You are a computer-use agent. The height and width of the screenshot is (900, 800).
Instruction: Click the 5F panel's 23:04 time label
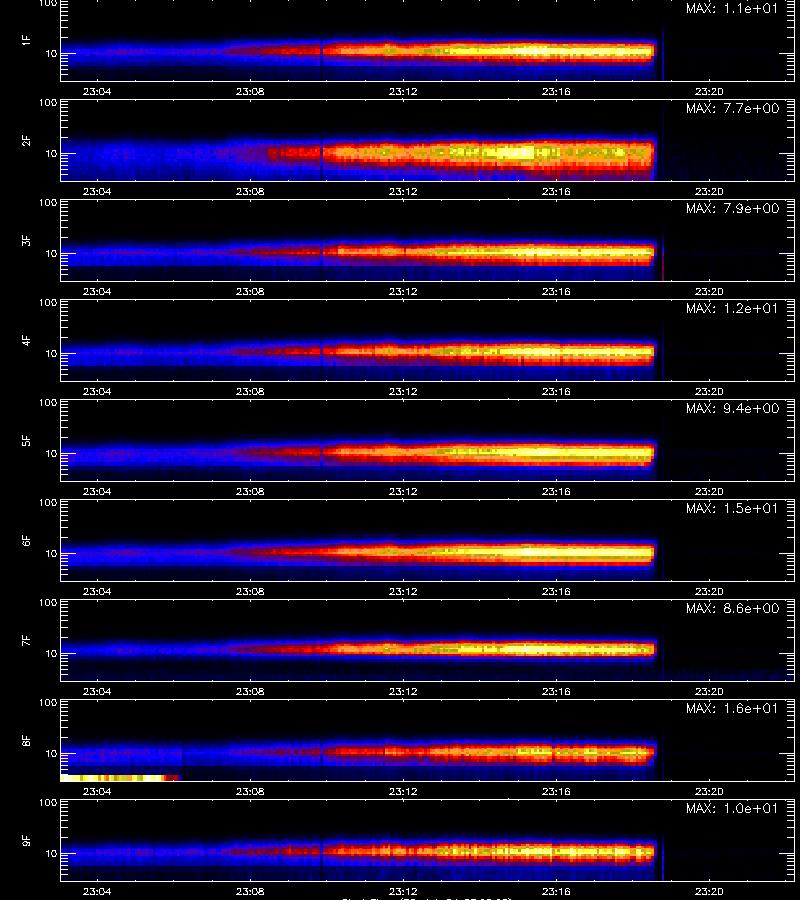97,491
